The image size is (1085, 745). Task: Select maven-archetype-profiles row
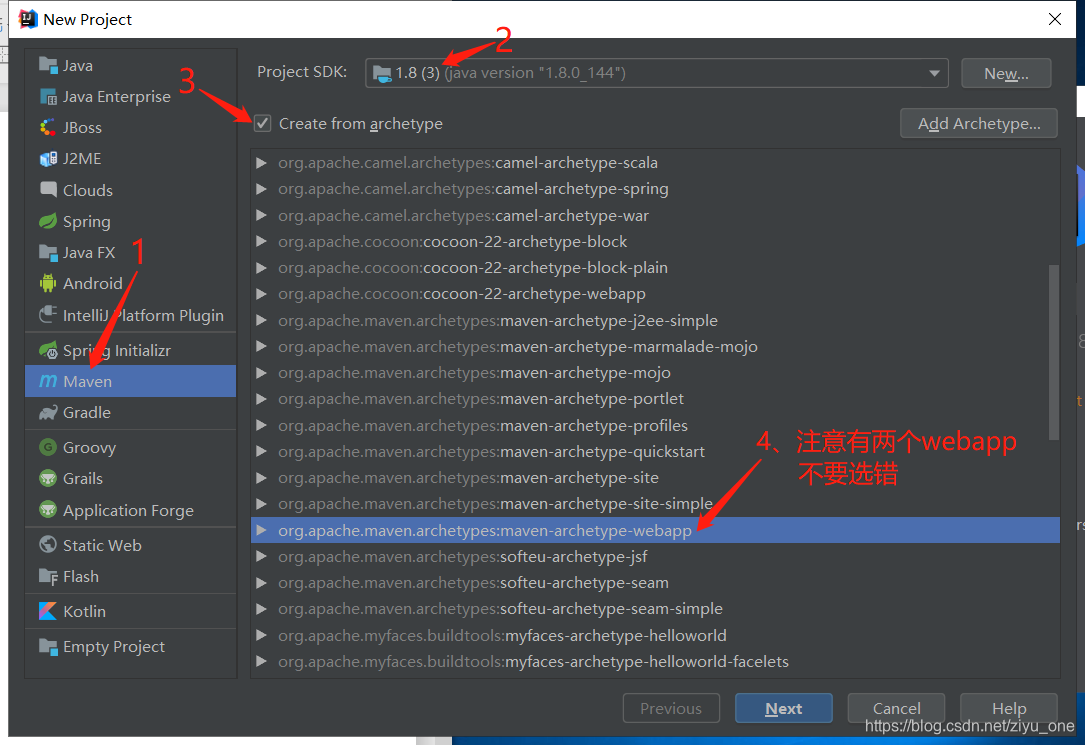pos(655,425)
